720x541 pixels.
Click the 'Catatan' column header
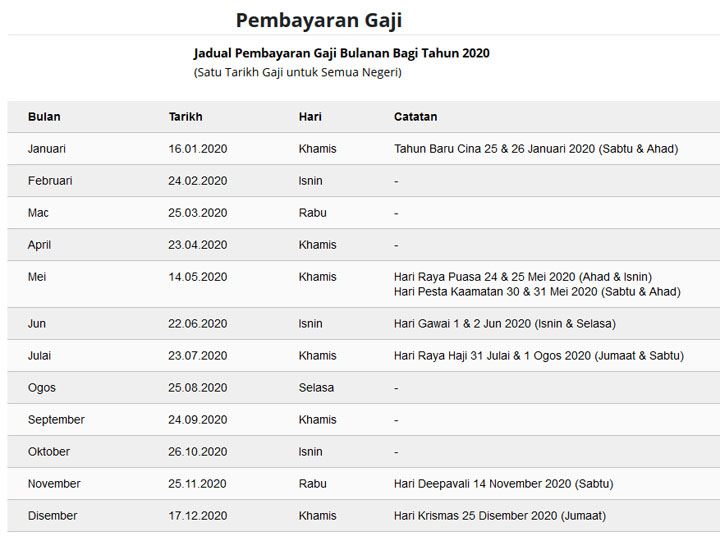[x=416, y=117]
